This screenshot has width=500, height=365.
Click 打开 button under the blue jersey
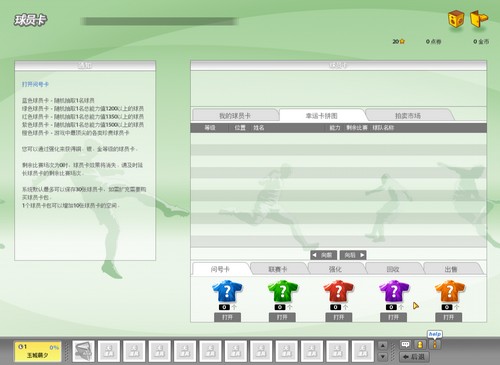click(x=227, y=317)
